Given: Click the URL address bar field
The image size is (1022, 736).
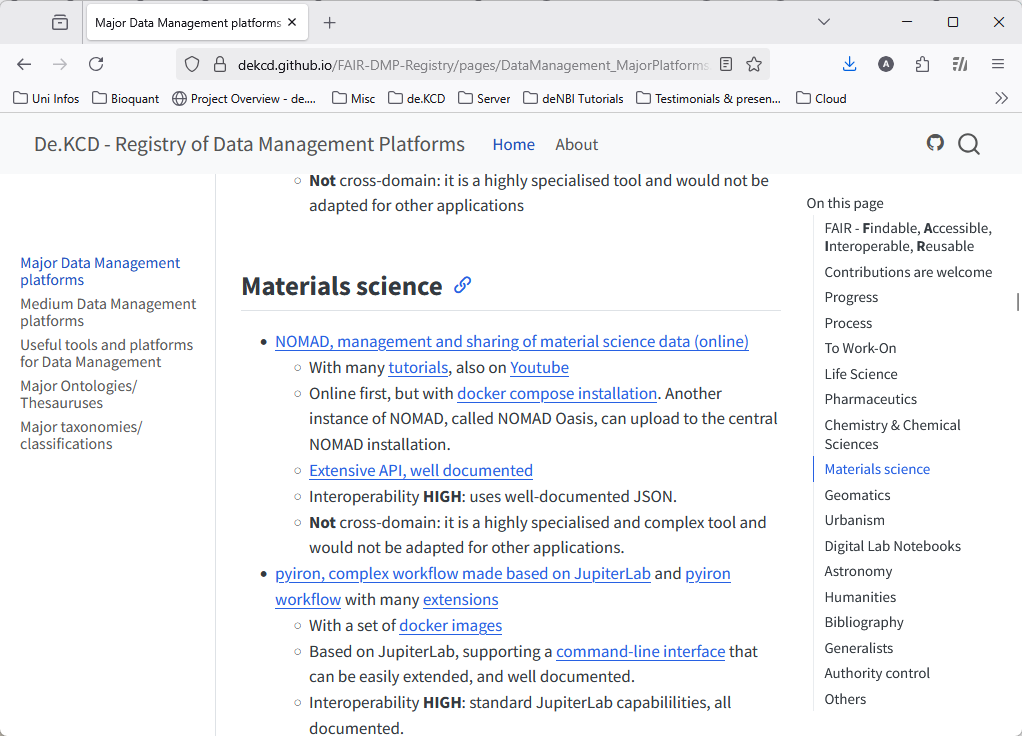Looking at the screenshot, I should (470, 64).
